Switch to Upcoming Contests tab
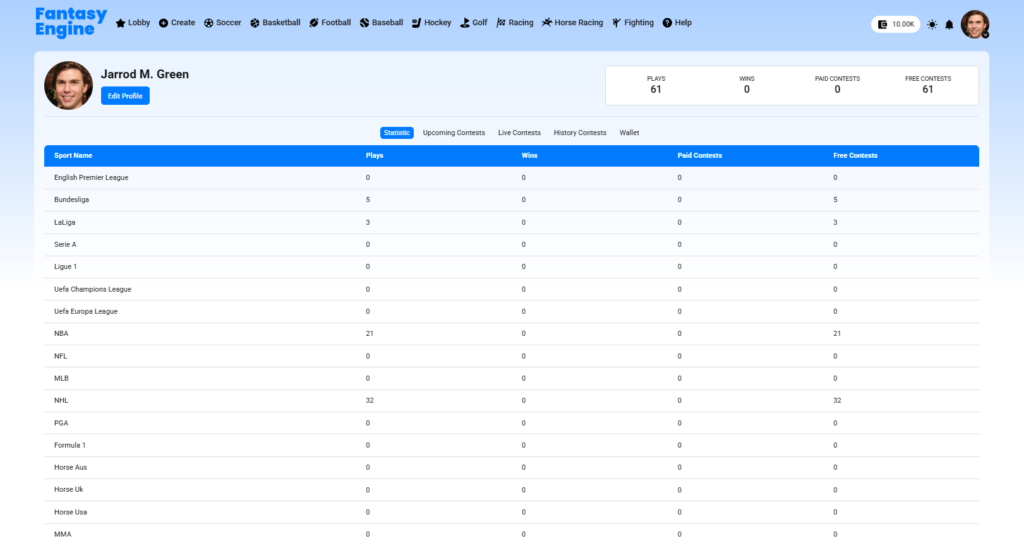 (454, 133)
